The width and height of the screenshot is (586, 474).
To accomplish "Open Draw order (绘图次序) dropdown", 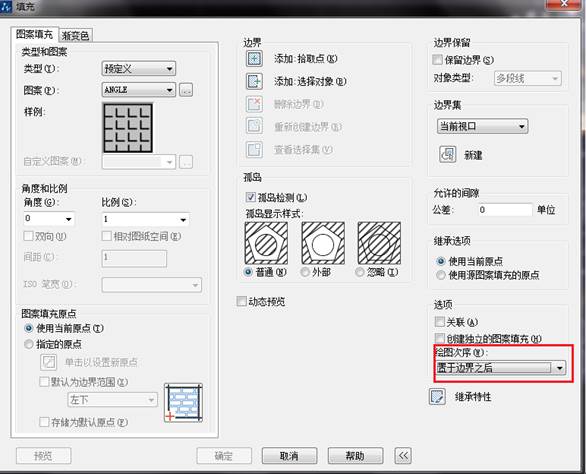I will pyautogui.click(x=501, y=368).
